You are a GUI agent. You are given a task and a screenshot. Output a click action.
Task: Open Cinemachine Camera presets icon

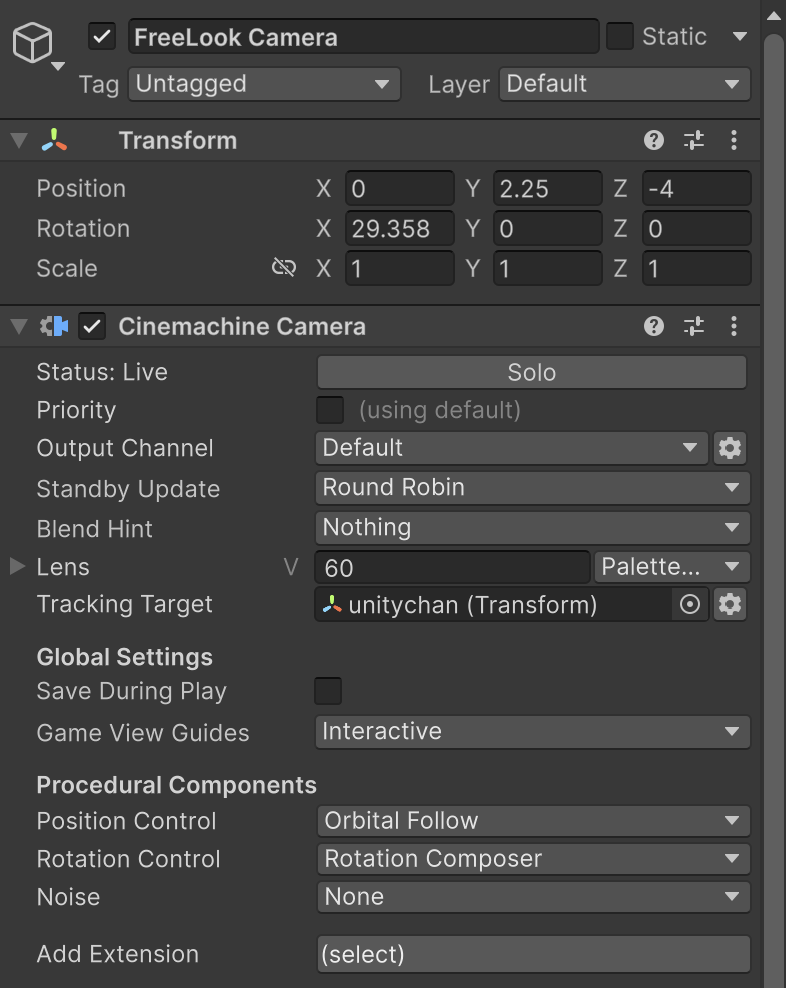pos(694,326)
